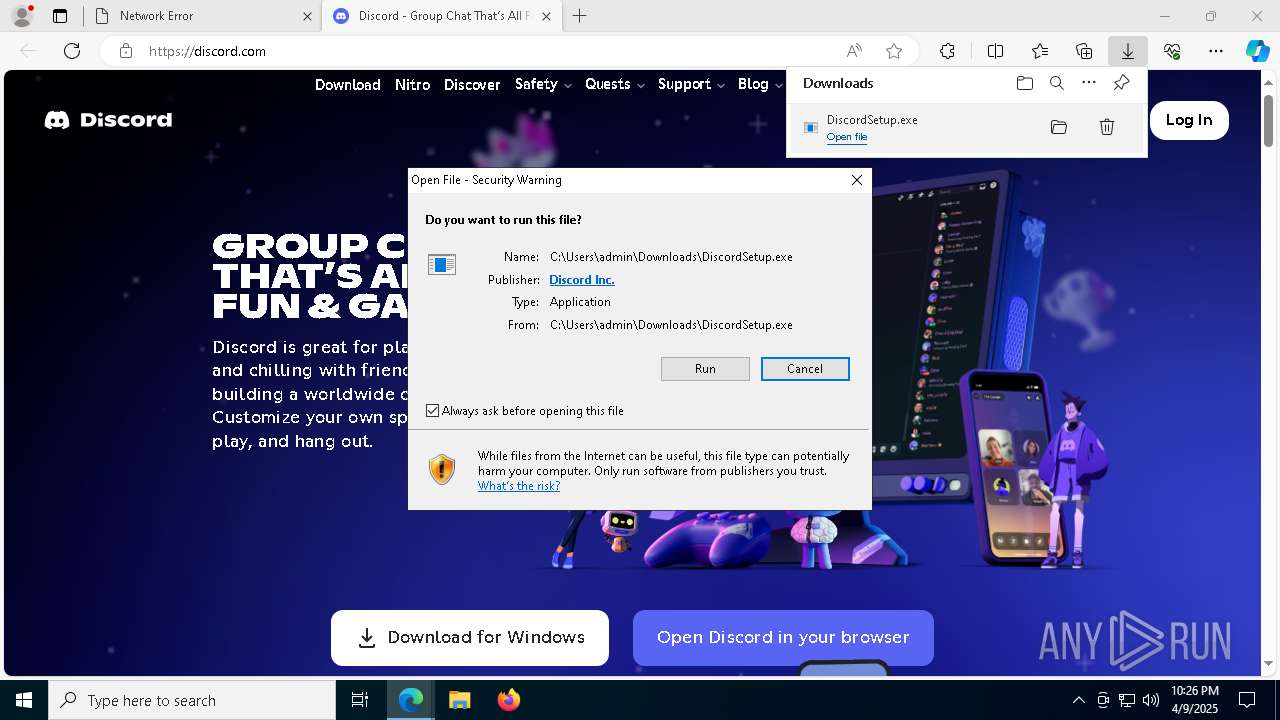1280x720 pixels.
Task: Open Discover in Discord navigation
Action: point(472,85)
